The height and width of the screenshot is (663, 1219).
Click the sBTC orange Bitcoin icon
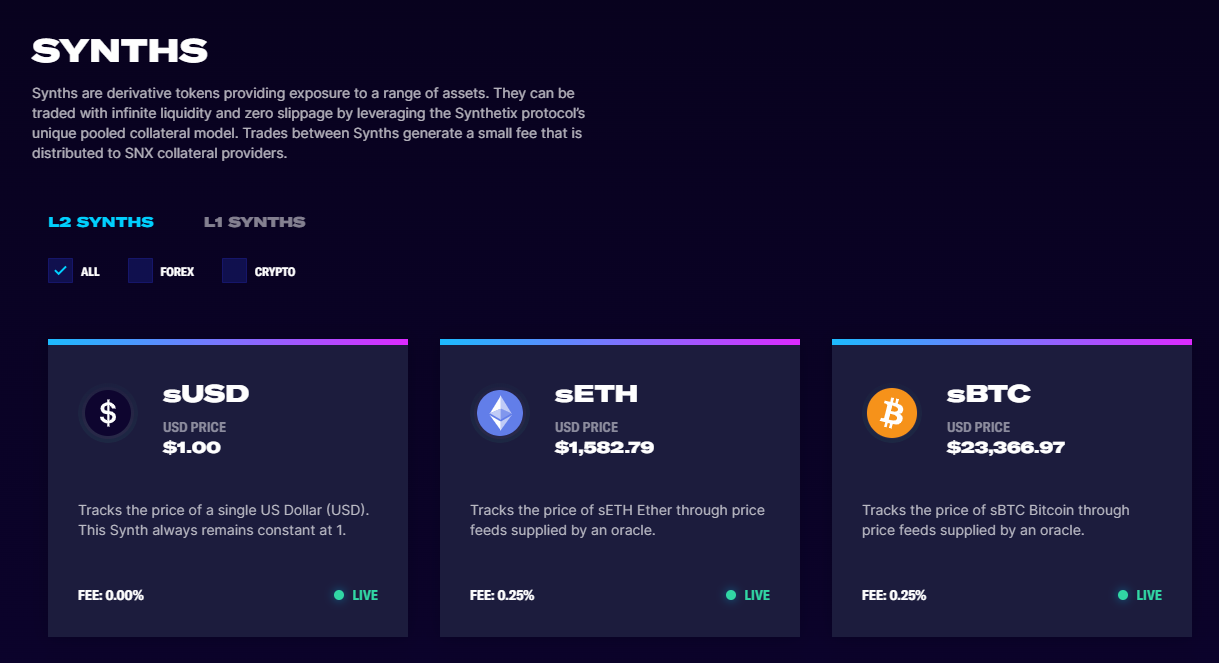pos(892,413)
